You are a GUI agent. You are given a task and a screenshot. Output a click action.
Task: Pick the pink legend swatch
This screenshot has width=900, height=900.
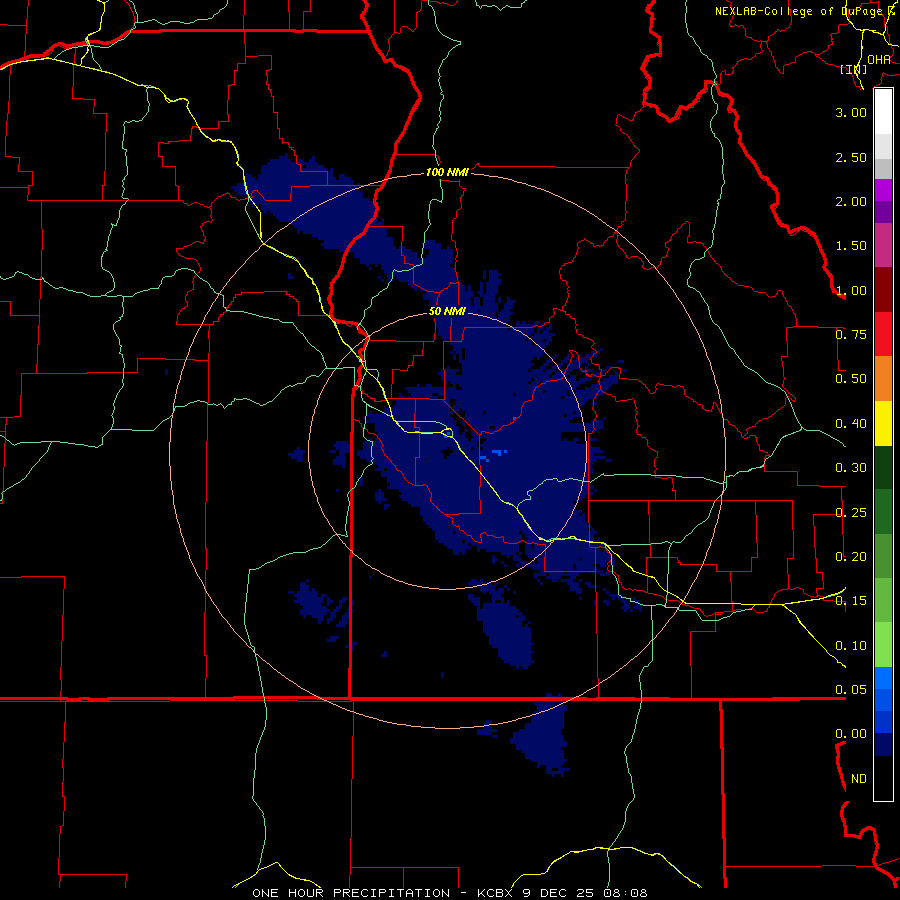[x=883, y=245]
